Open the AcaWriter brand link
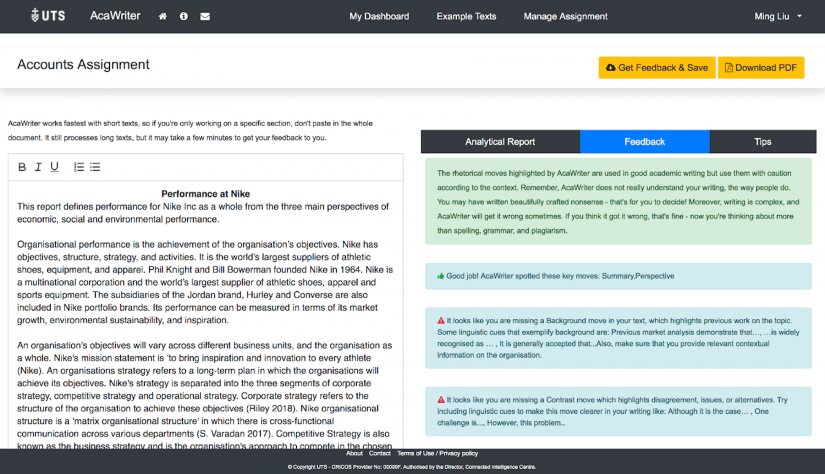Viewport: 825px width, 474px height. pos(115,16)
